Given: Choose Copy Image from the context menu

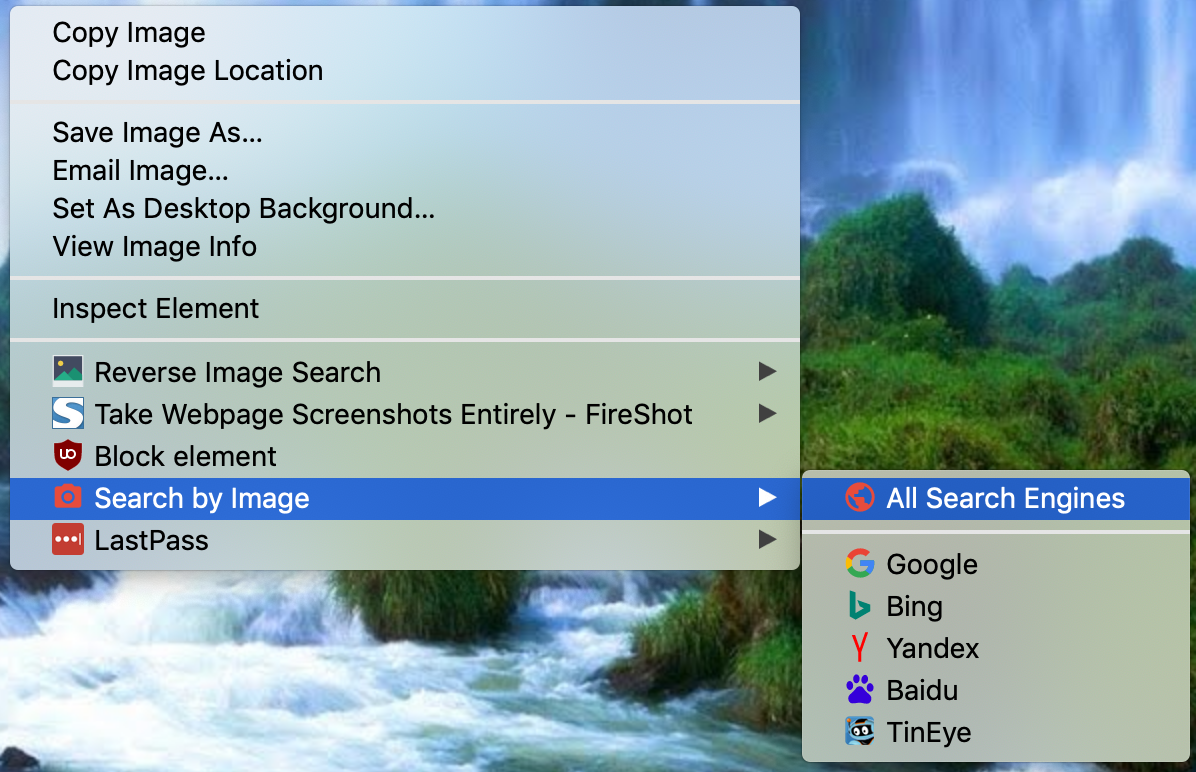Looking at the screenshot, I should [x=129, y=32].
